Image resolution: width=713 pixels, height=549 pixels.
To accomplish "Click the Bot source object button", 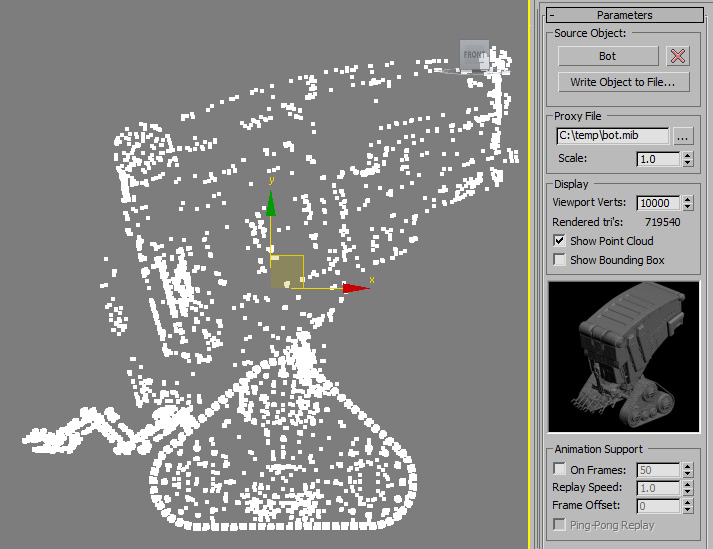I will [x=608, y=56].
